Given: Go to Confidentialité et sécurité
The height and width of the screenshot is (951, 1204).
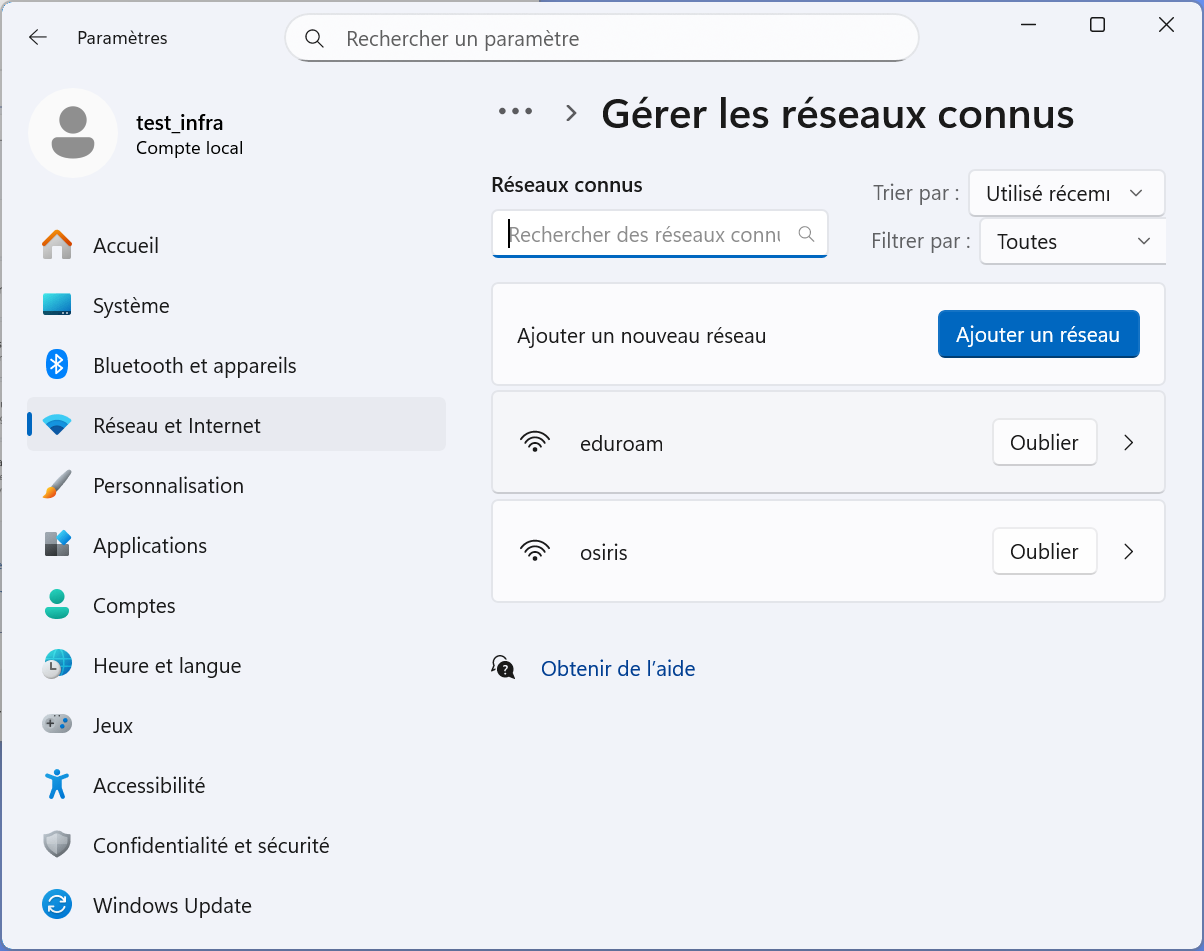Looking at the screenshot, I should (x=210, y=846).
